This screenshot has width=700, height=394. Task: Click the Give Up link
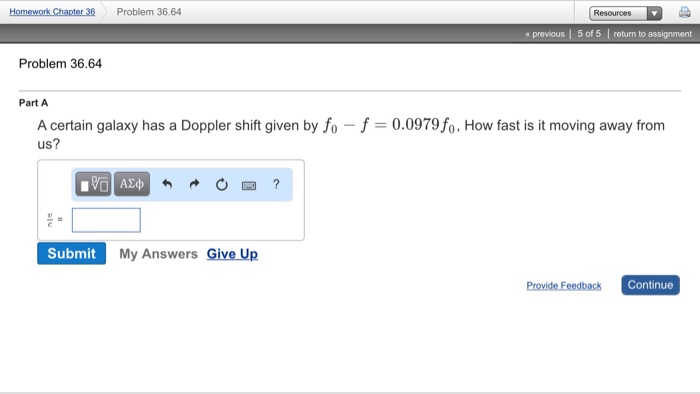(x=232, y=254)
